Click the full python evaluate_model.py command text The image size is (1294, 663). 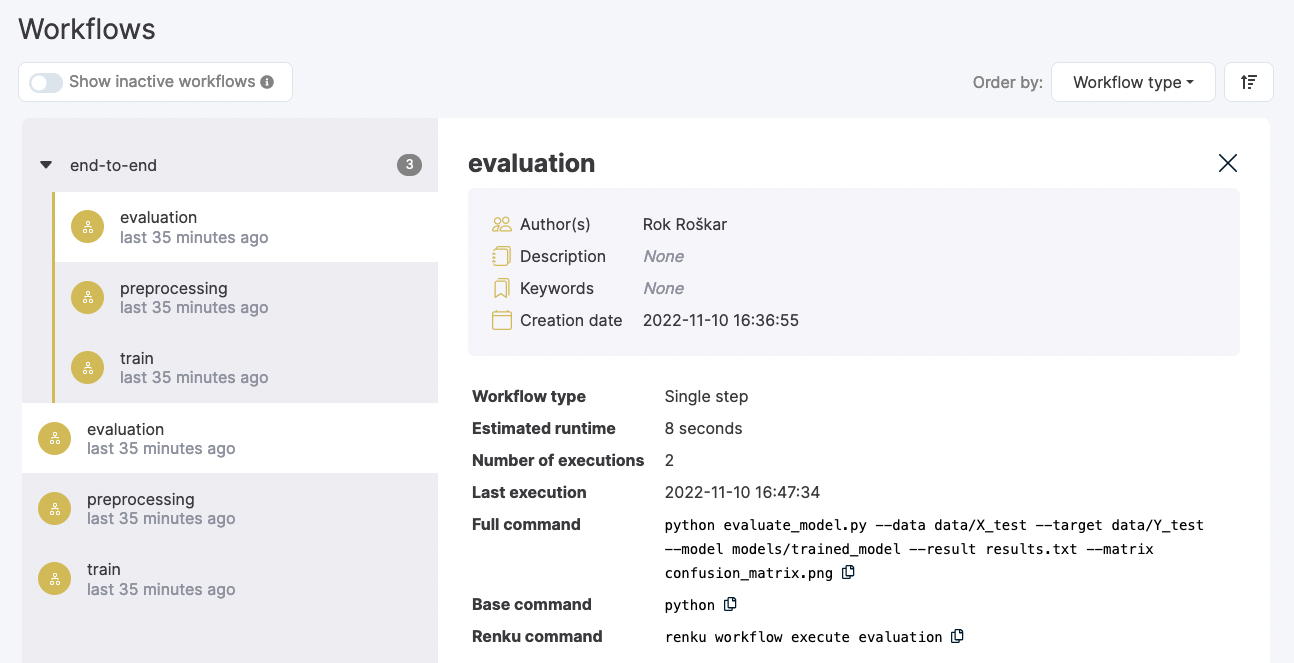tap(934, 549)
